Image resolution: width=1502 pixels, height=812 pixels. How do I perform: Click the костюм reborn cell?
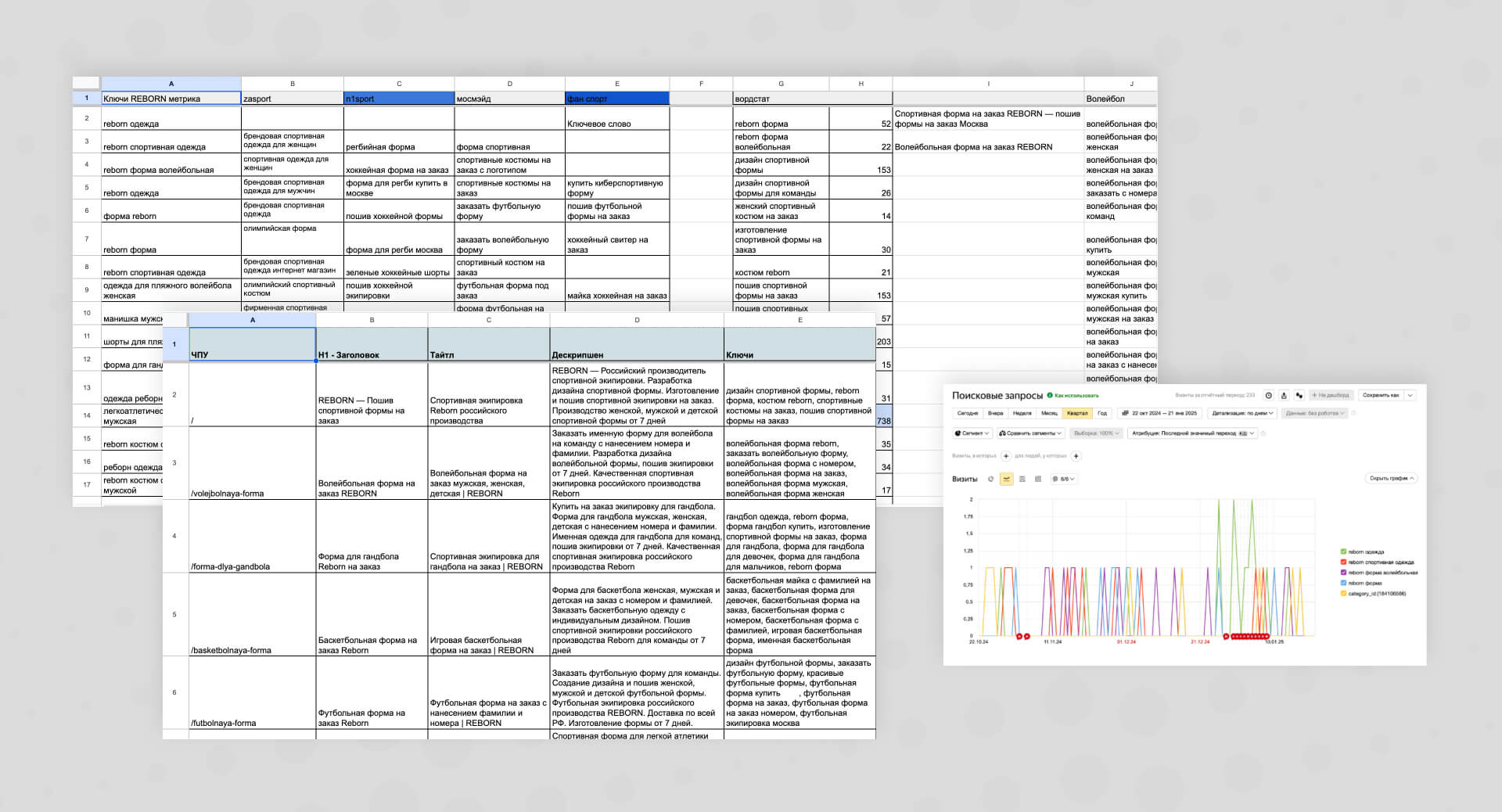[781, 267]
